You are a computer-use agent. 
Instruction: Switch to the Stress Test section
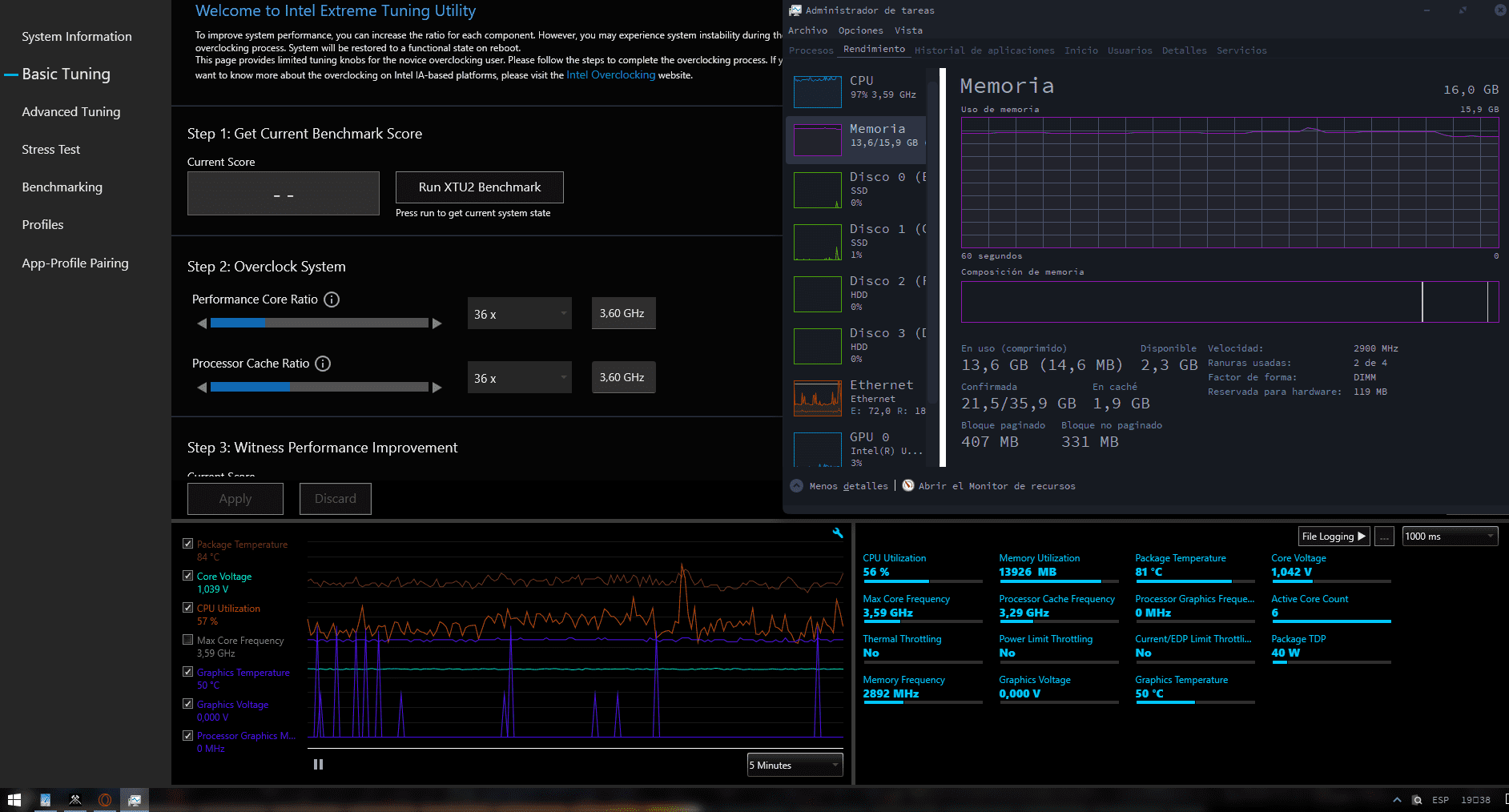(x=50, y=150)
